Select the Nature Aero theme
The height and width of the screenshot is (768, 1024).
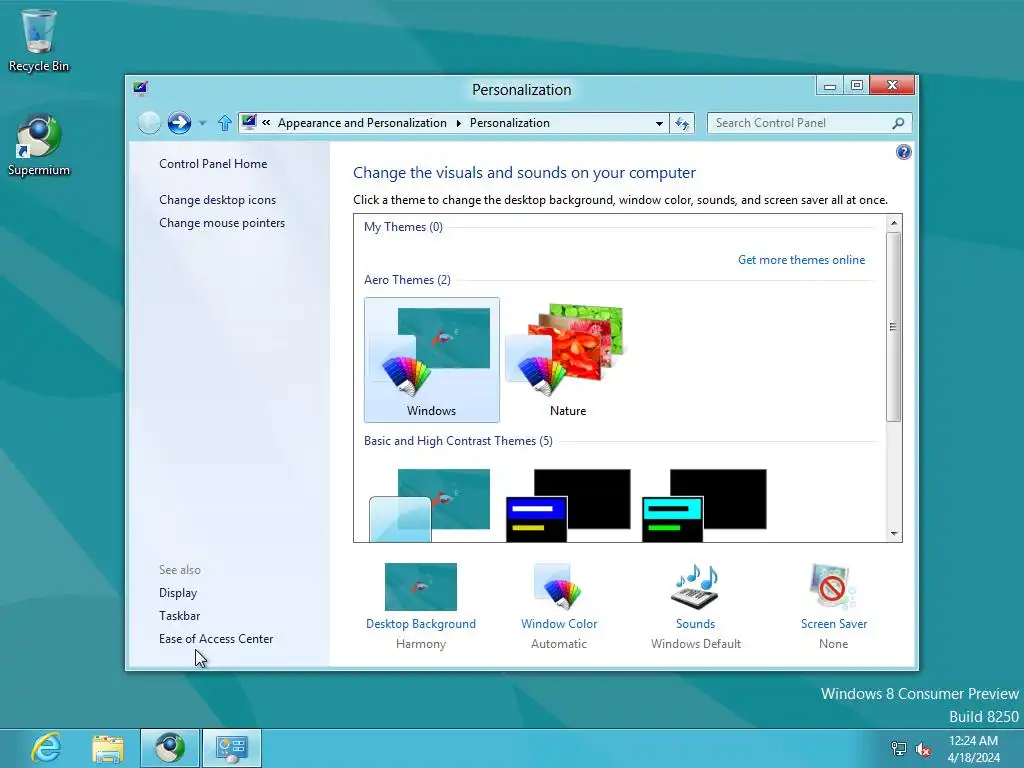pyautogui.click(x=568, y=360)
